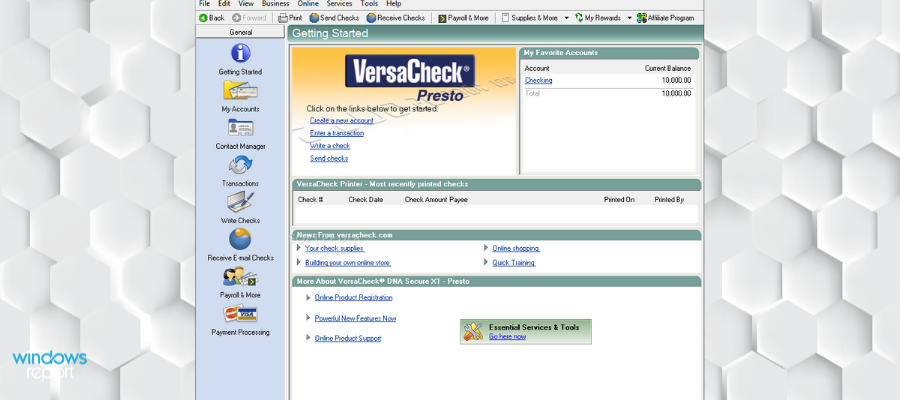
Task: Click the arrow beside Powerful New Features Now
Action: pos(309,318)
